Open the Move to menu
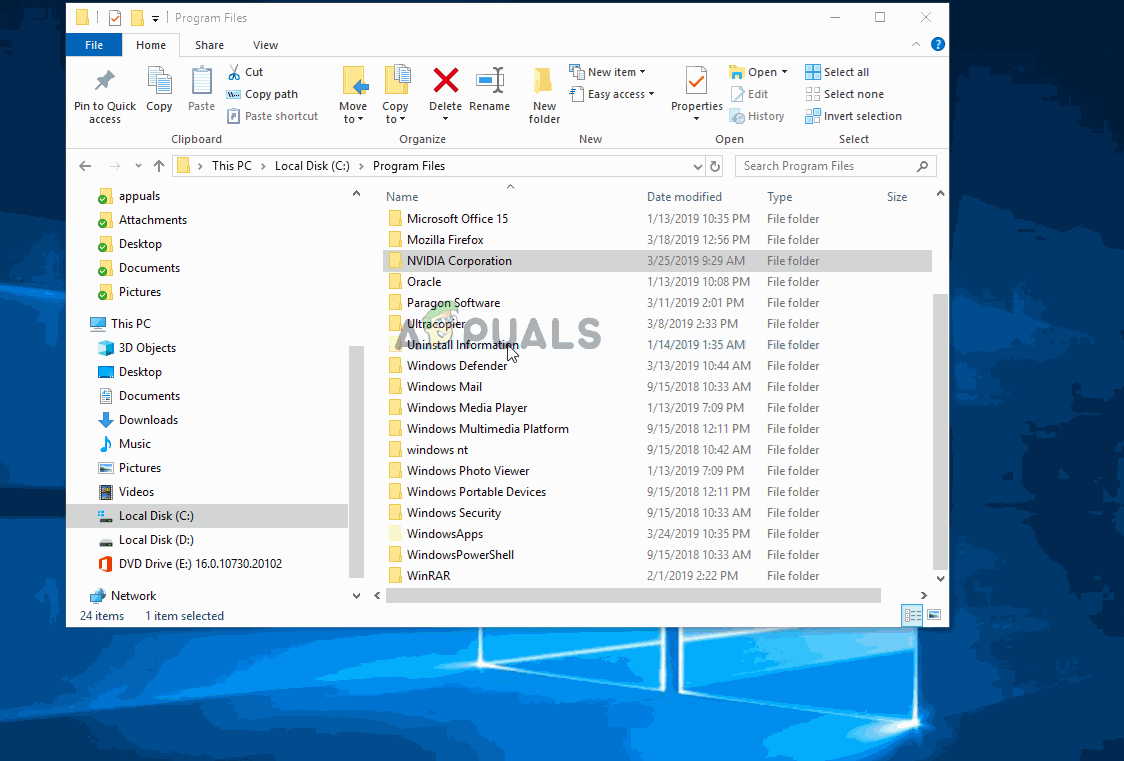The width and height of the screenshot is (1124, 761). pos(353,95)
